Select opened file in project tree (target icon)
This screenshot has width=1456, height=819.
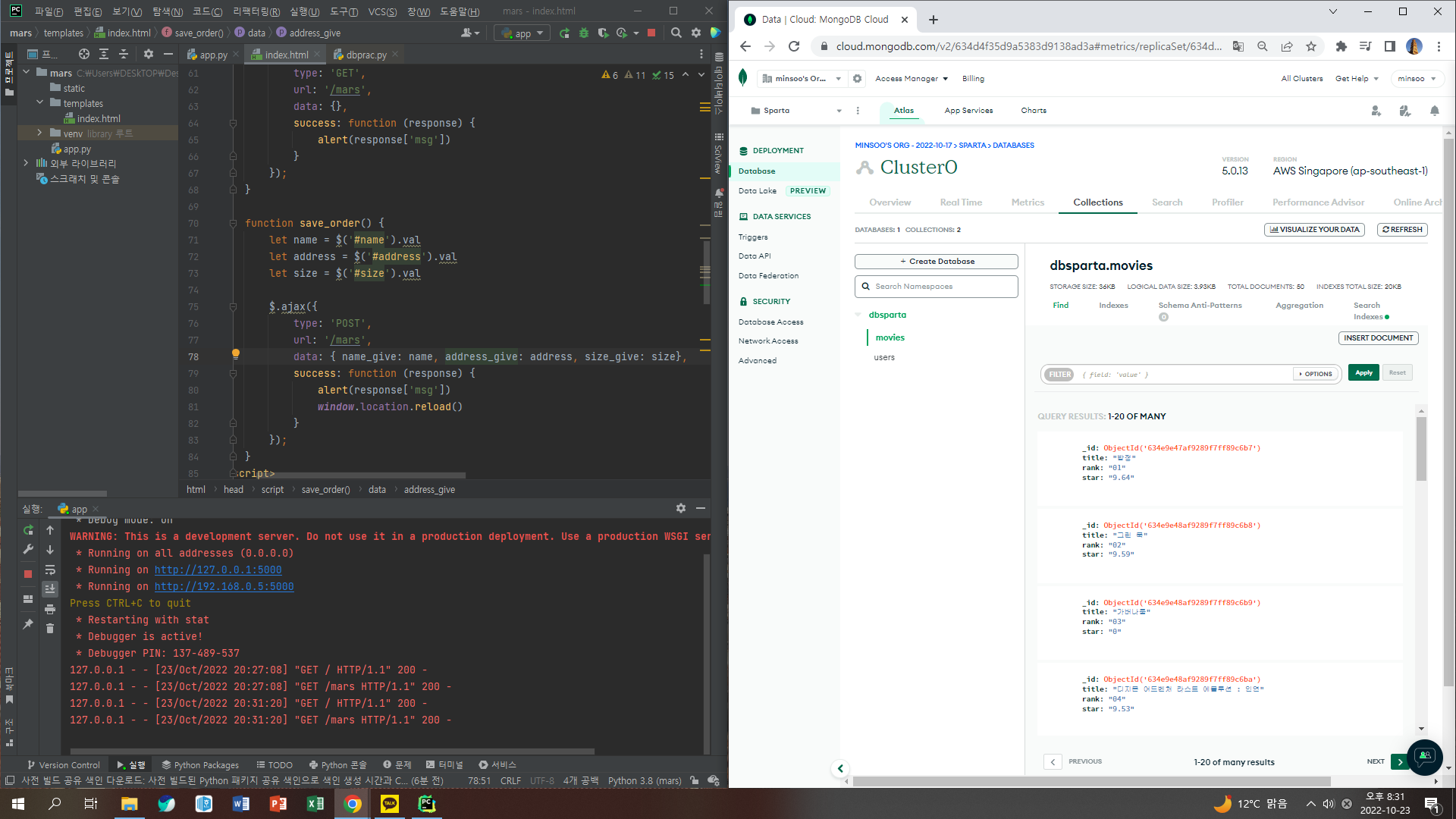pos(84,54)
